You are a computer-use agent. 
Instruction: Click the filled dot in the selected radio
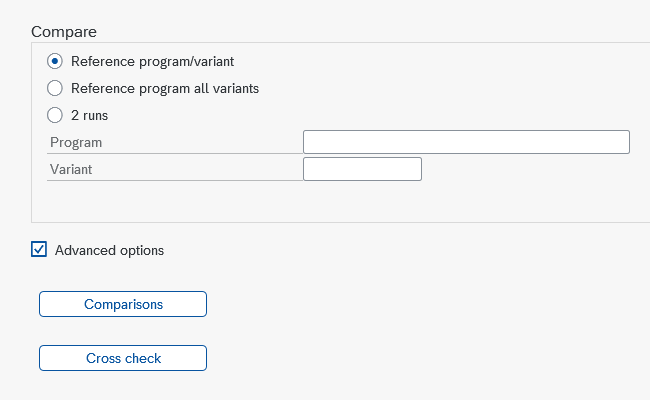click(x=55, y=61)
